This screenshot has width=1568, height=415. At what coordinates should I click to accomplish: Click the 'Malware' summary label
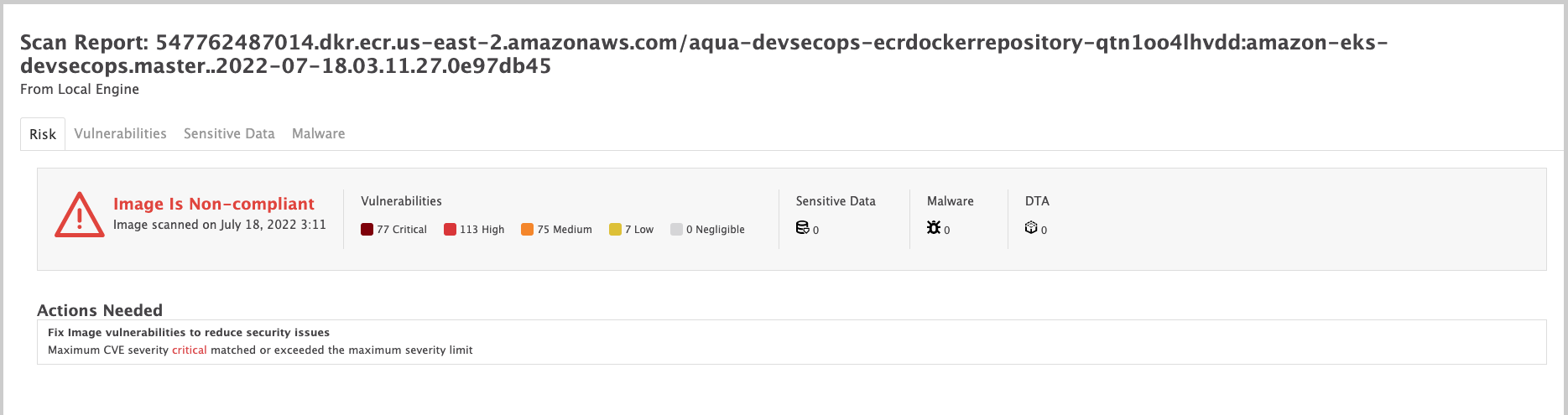coord(951,201)
